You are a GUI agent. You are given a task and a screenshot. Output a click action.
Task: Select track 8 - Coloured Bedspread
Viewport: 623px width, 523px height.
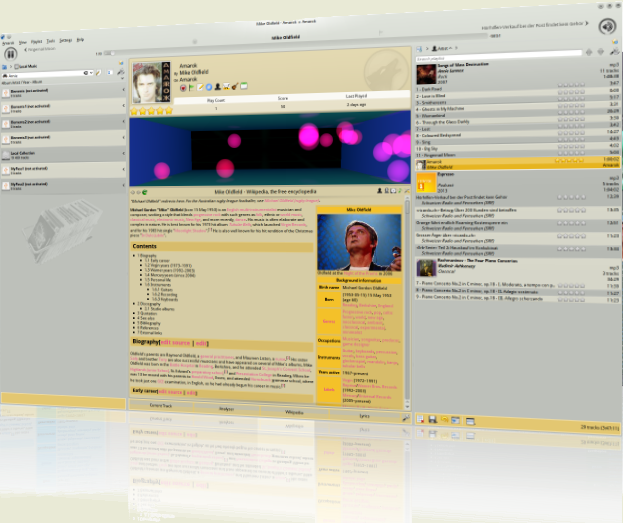click(x=517, y=135)
